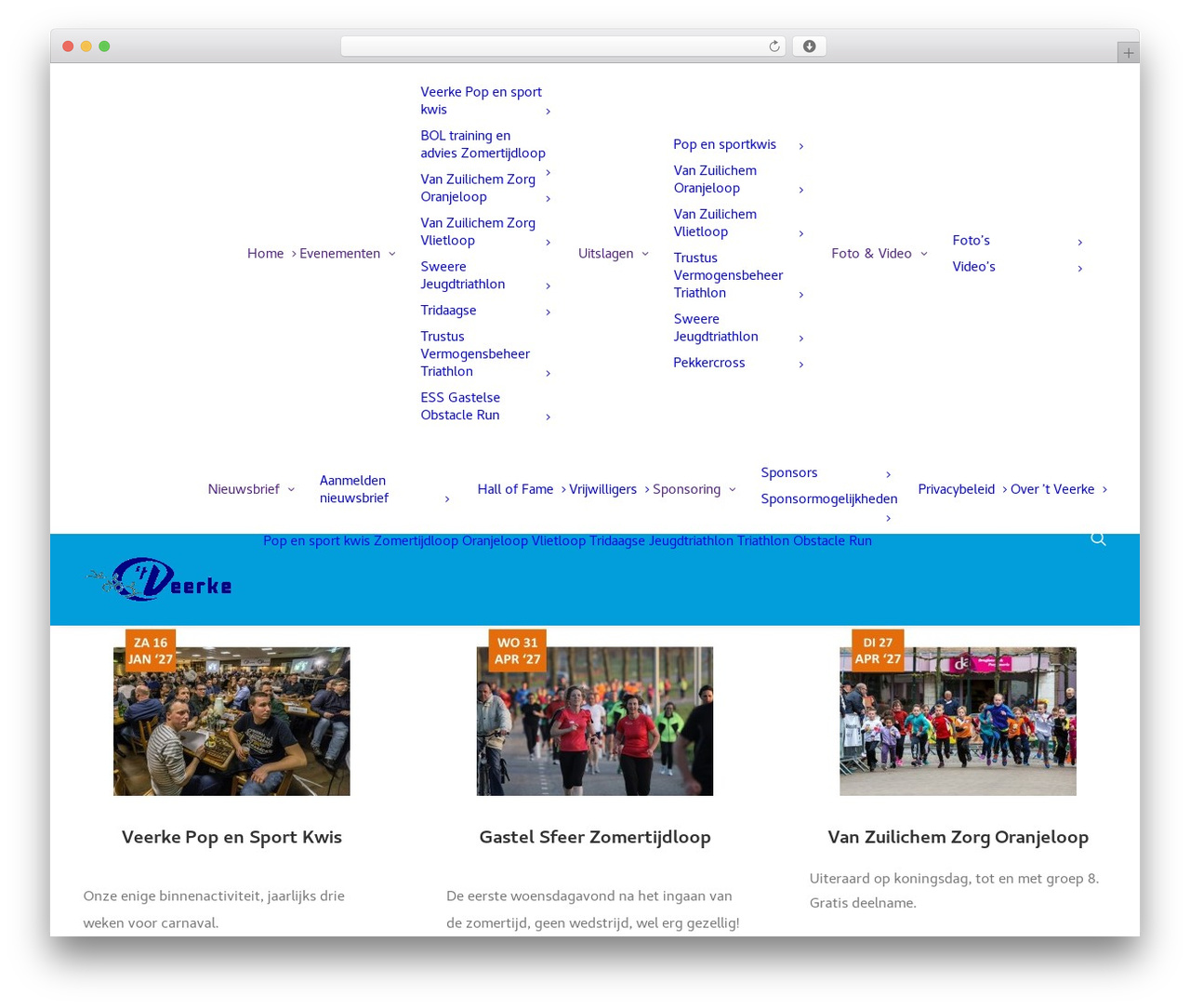Open the Privacybeleid menu item
Viewport: 1190px width, 1008px height.
[956, 489]
